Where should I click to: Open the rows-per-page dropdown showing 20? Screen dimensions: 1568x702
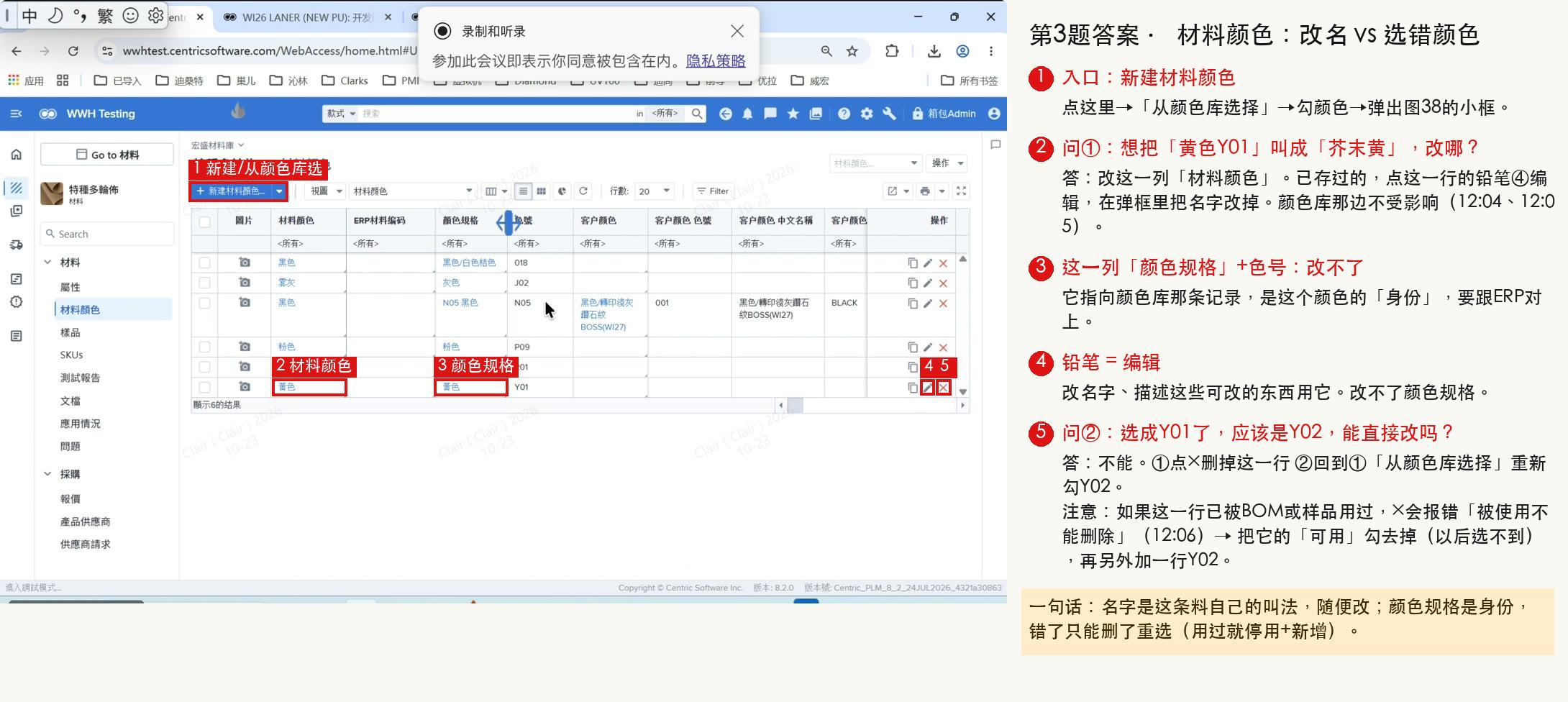pyautogui.click(x=655, y=191)
